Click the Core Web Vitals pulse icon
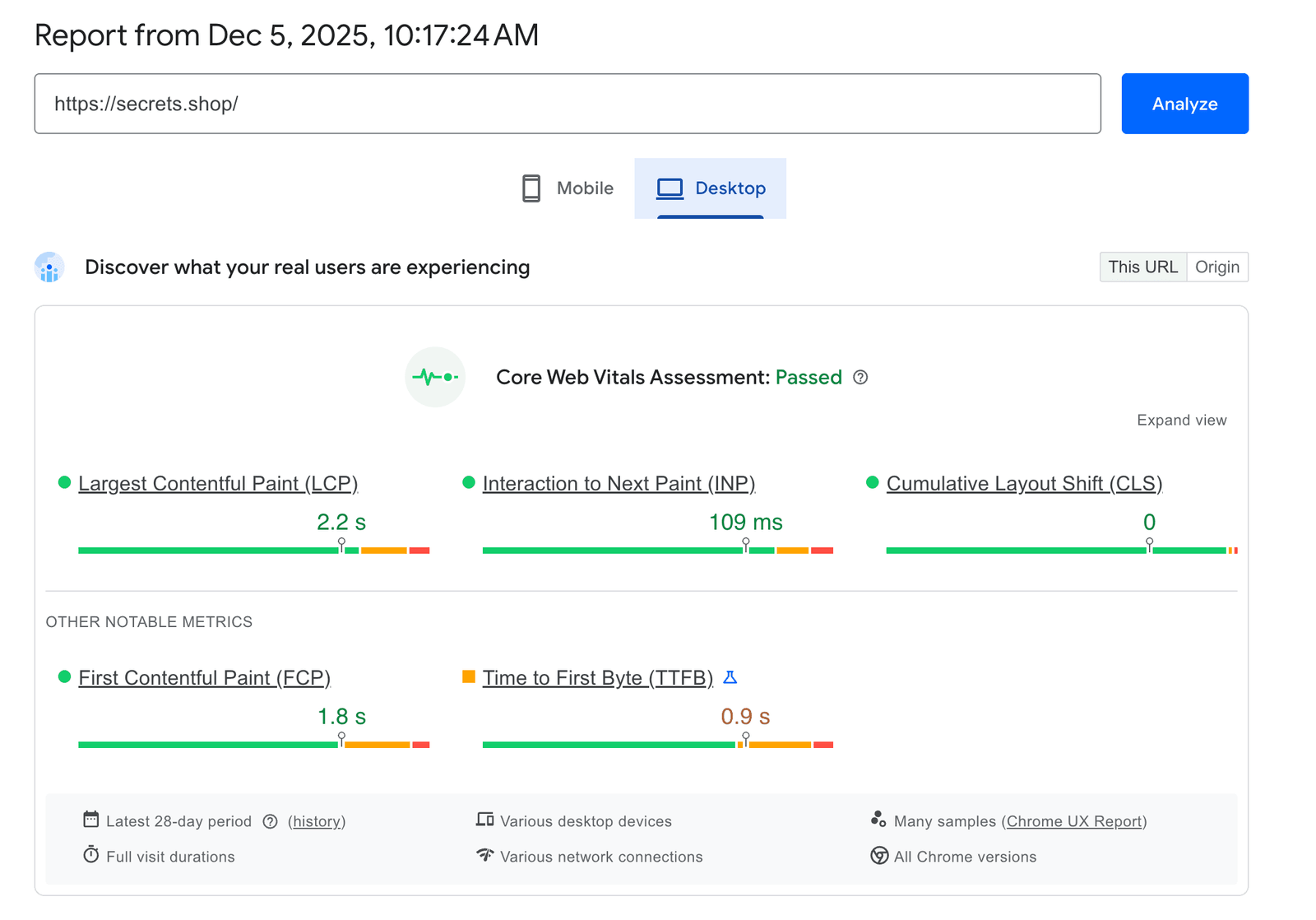Screen dimensions: 1316x920 [x=435, y=377]
